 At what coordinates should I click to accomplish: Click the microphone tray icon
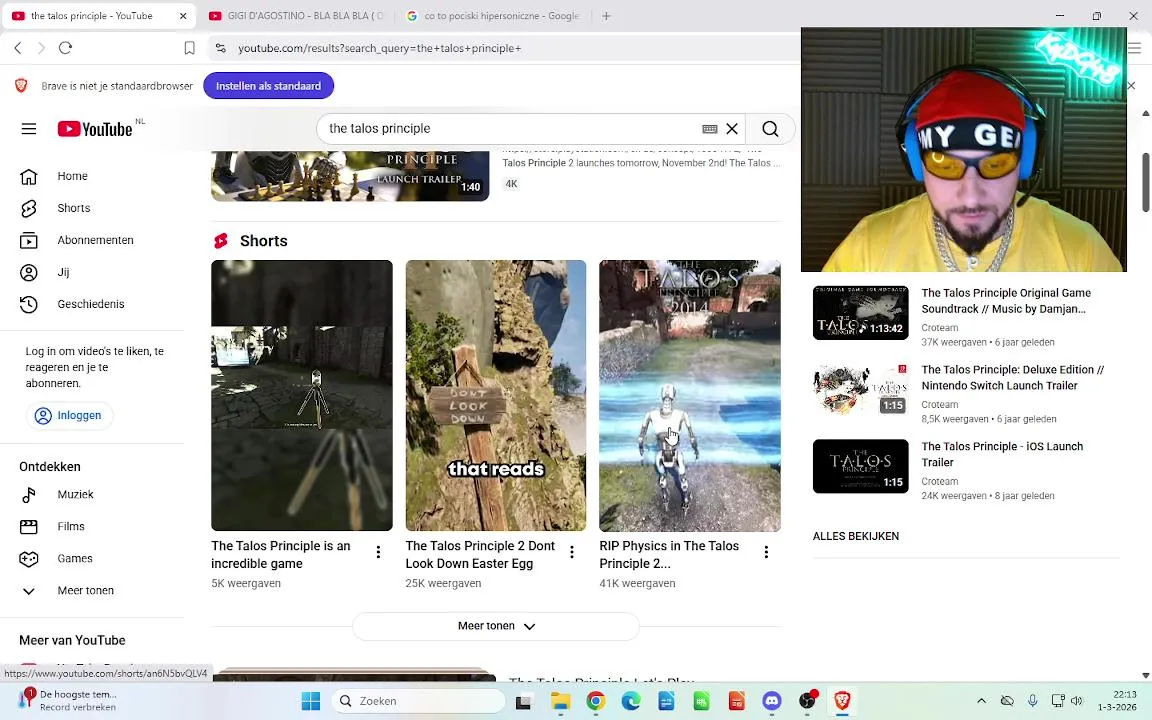[1032, 702]
